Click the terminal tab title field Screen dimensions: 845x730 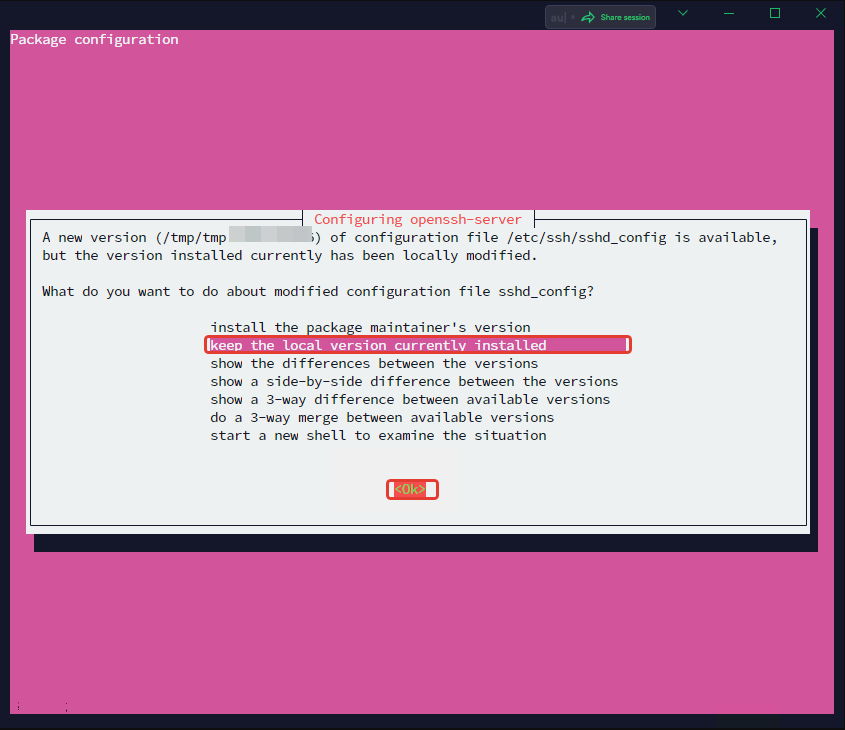[556, 16]
